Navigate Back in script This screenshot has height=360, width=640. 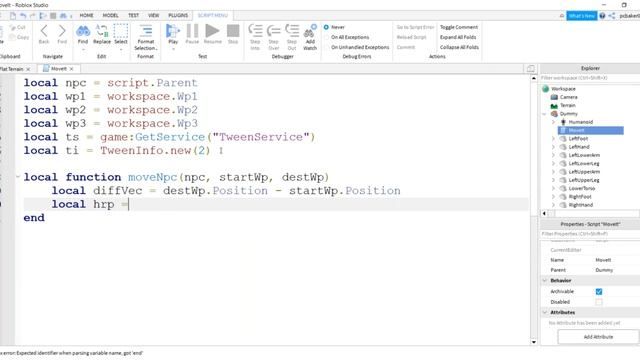click(x=44, y=31)
